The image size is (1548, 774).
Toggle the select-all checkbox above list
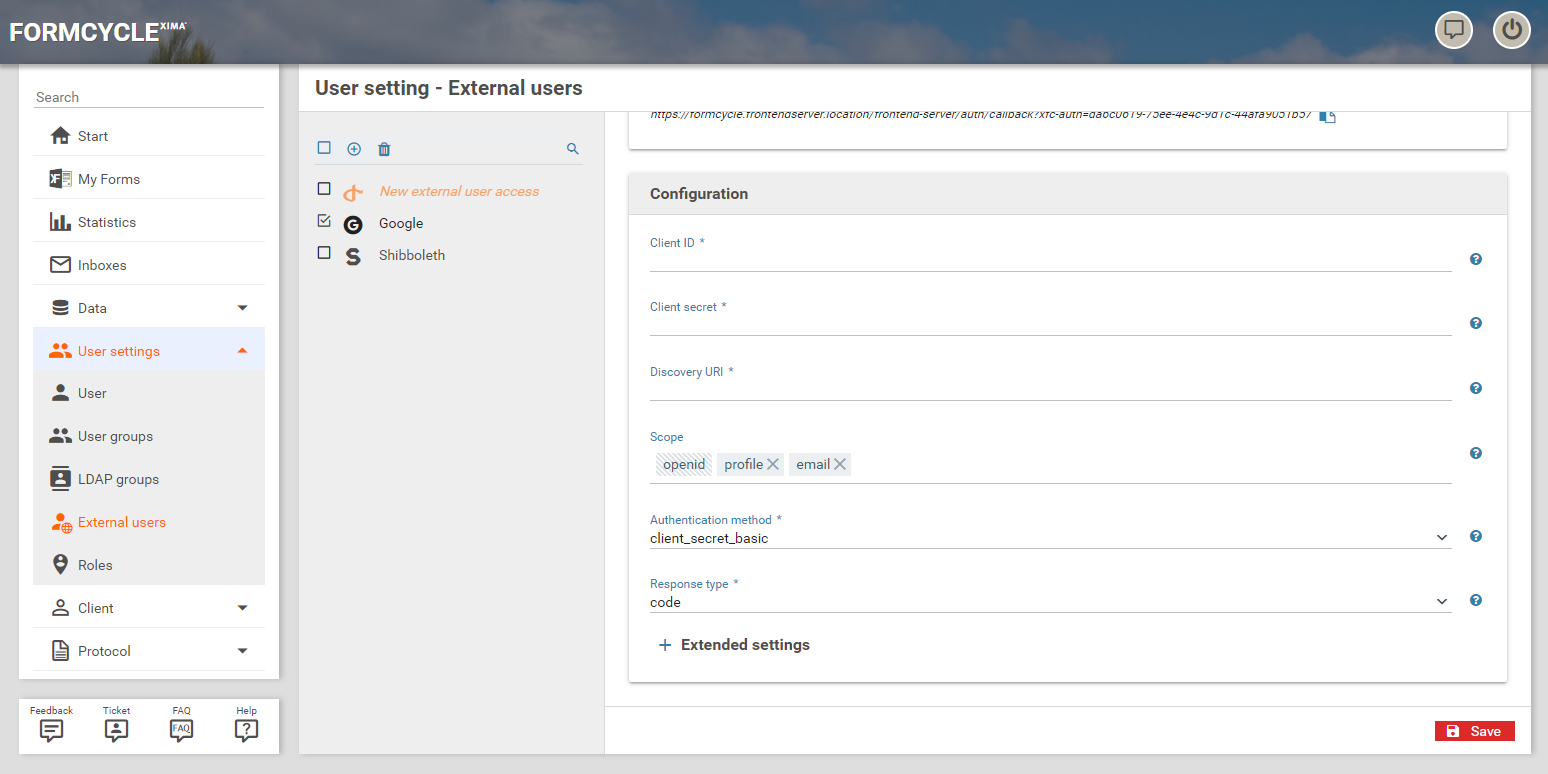324,148
